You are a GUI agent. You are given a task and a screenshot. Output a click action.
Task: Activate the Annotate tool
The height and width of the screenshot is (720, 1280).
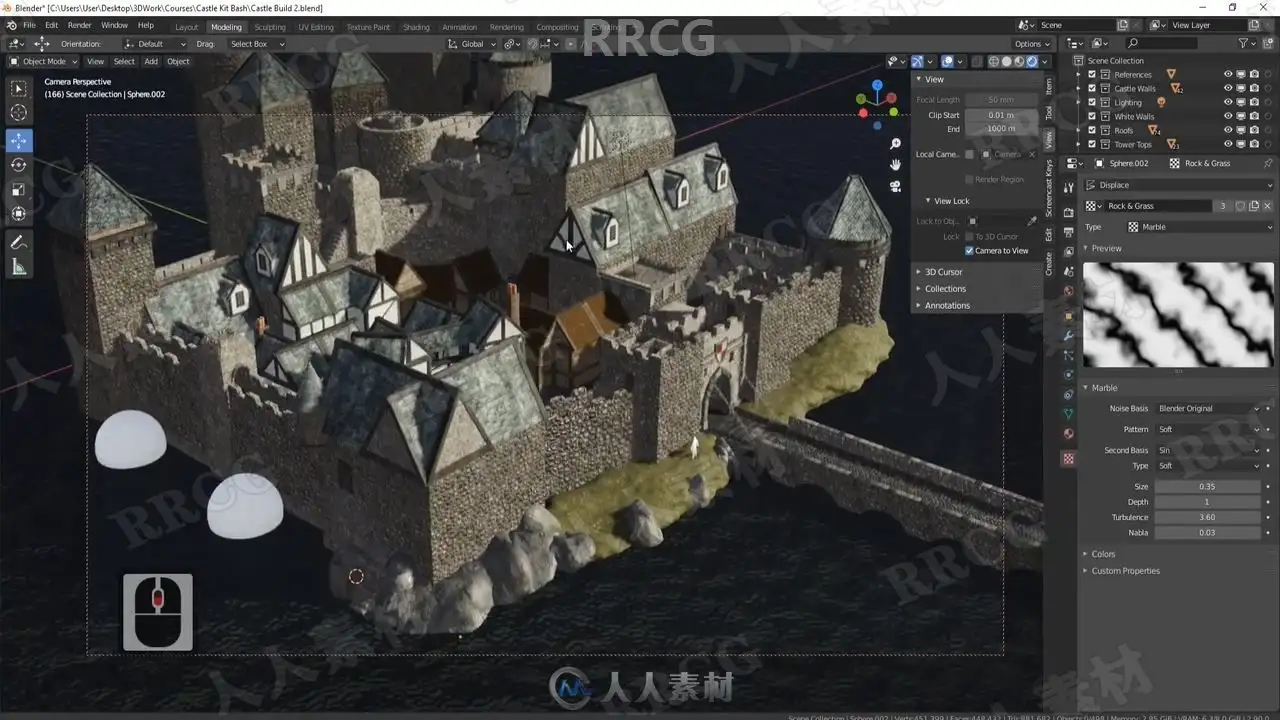[x=18, y=242]
